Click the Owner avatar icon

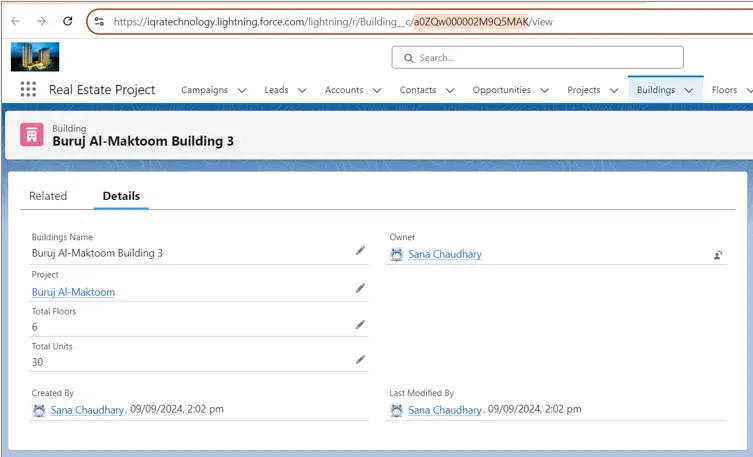[397, 254]
